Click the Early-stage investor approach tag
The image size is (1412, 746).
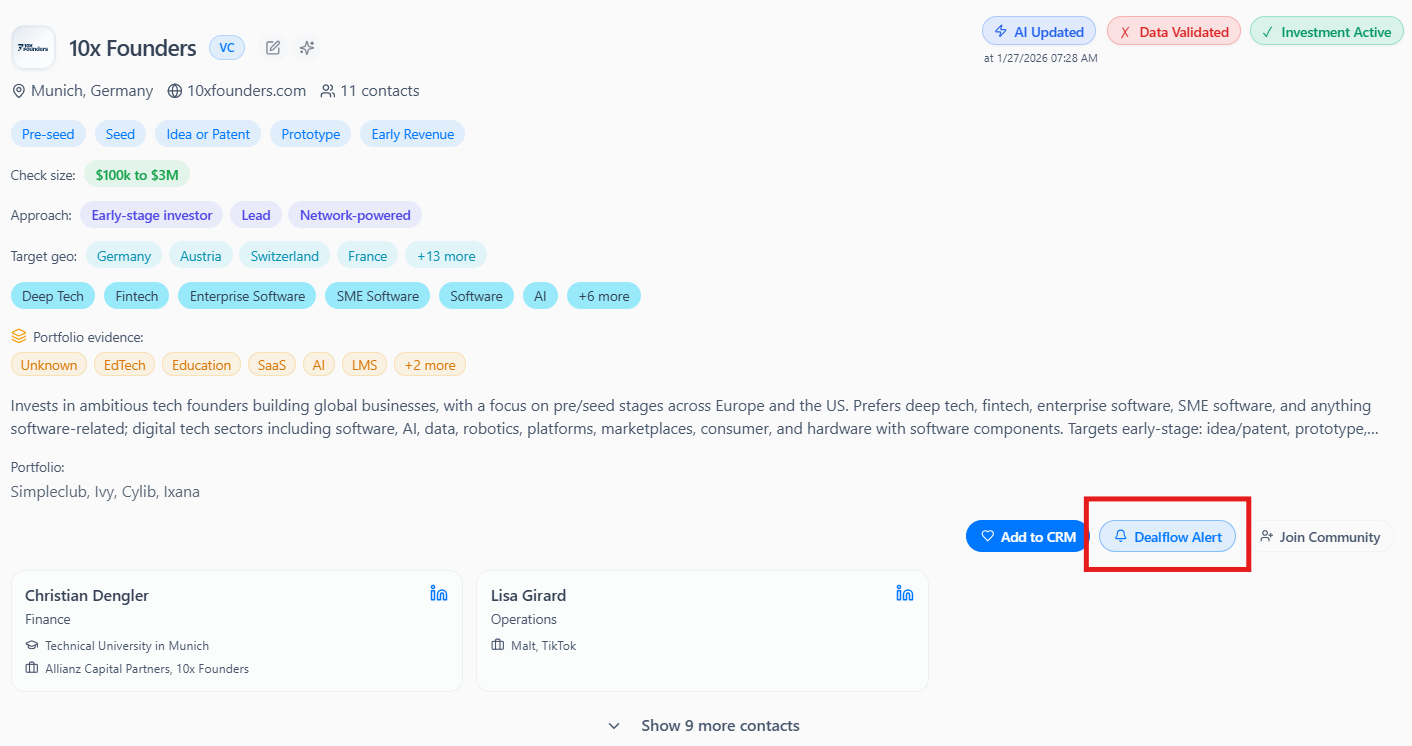click(152, 215)
